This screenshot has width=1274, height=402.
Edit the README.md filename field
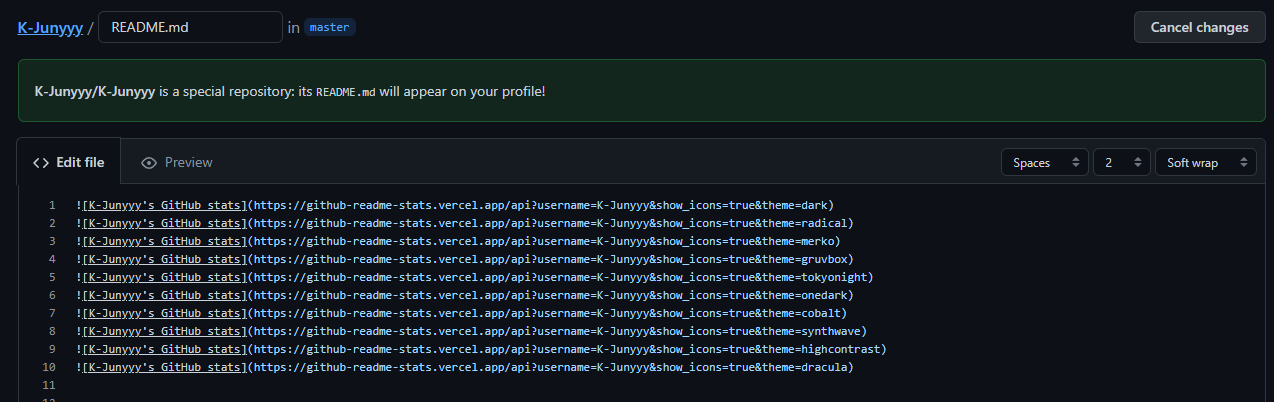click(190, 27)
